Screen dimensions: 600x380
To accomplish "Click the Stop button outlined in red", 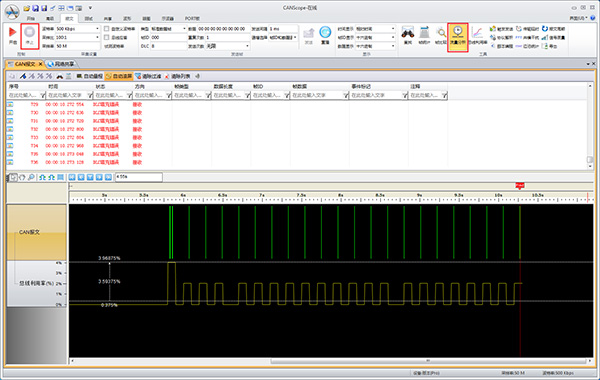I will 29,36.
